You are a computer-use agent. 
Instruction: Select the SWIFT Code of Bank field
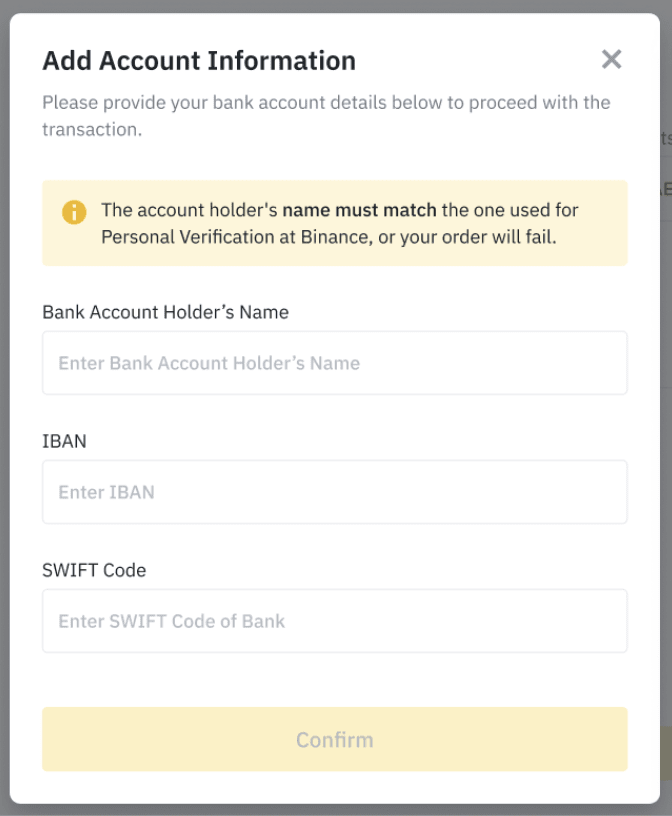point(334,621)
